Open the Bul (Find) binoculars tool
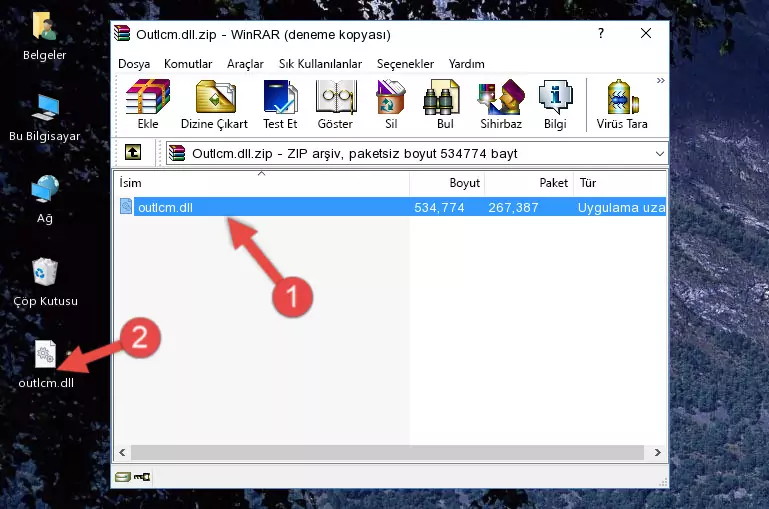 pos(444,104)
